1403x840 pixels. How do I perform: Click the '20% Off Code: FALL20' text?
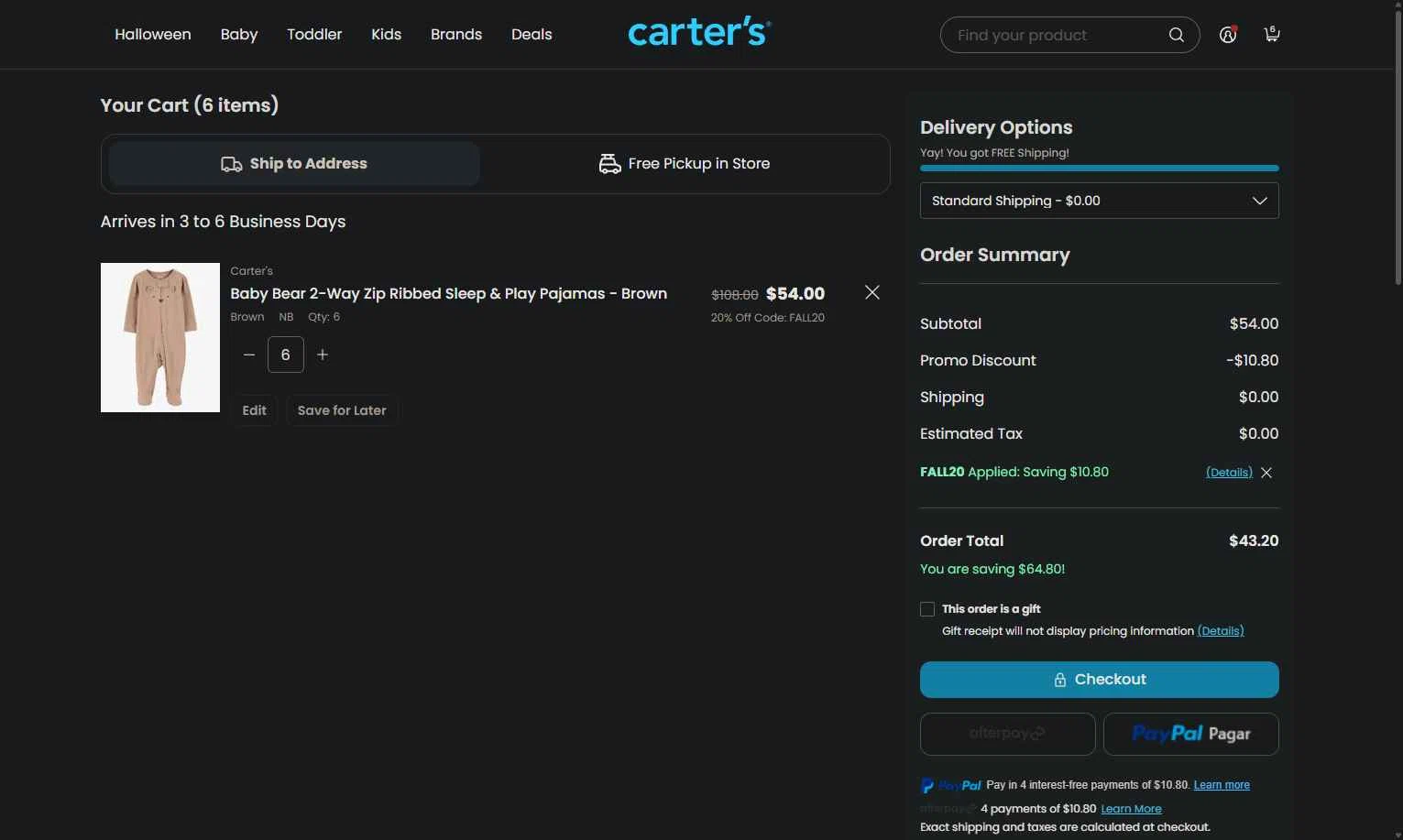[x=768, y=318]
